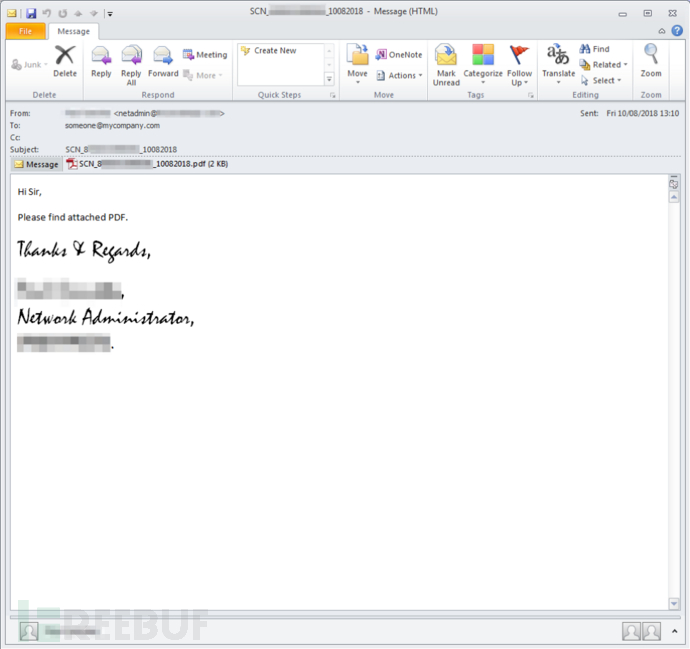Open the attached SCN PDF file
The image size is (690, 649).
click(x=147, y=164)
